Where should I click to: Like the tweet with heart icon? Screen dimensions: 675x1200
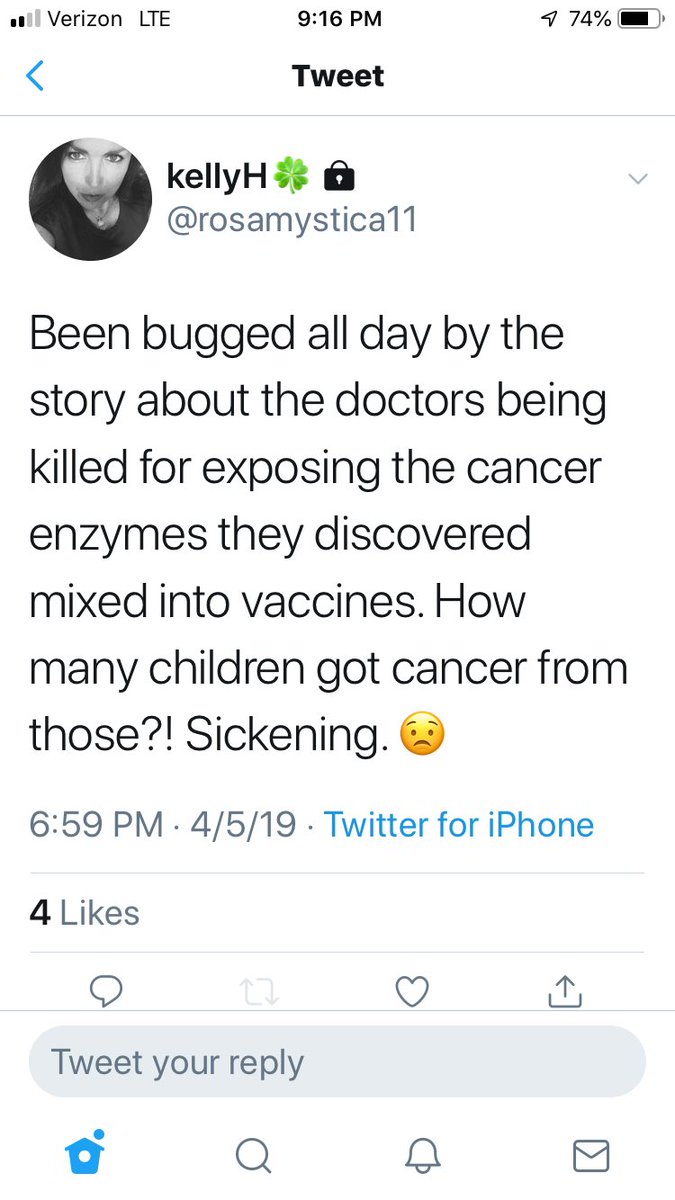point(412,990)
